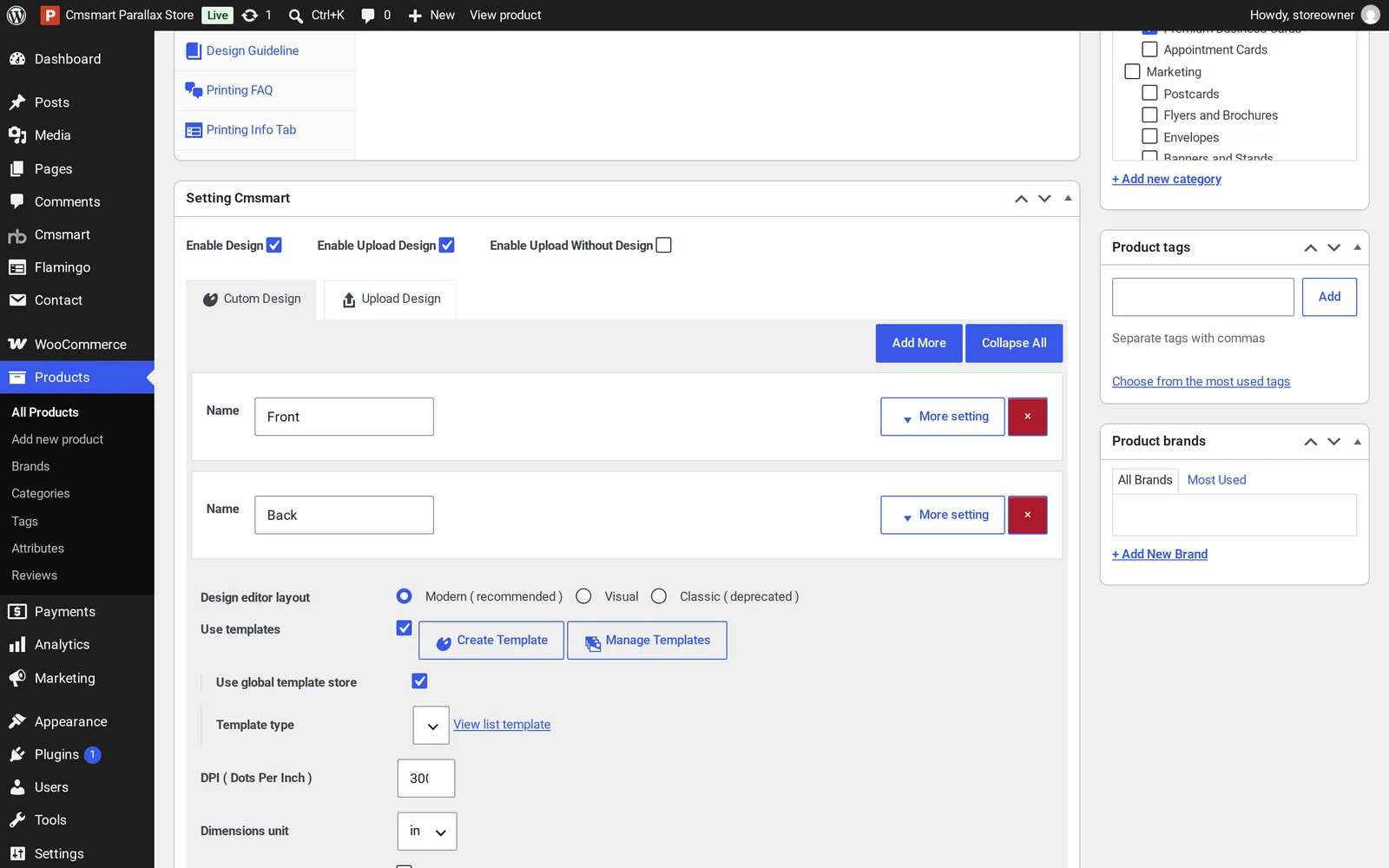This screenshot has width=1389, height=868.
Task: Click the Plugins plug icon
Action: tap(17, 754)
